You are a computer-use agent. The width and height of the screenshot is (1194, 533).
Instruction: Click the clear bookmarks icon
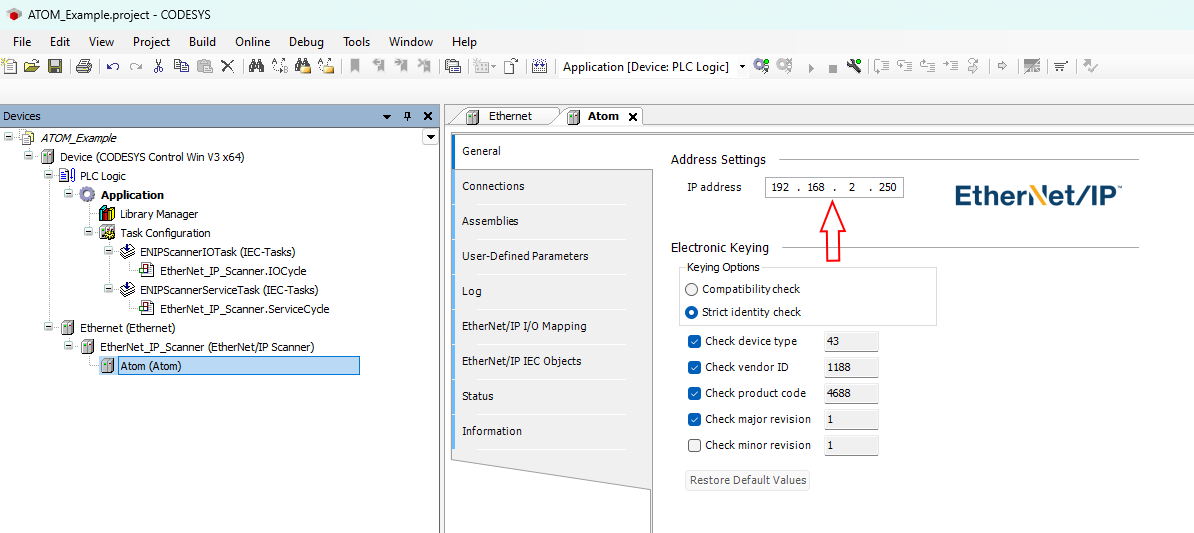click(x=424, y=66)
